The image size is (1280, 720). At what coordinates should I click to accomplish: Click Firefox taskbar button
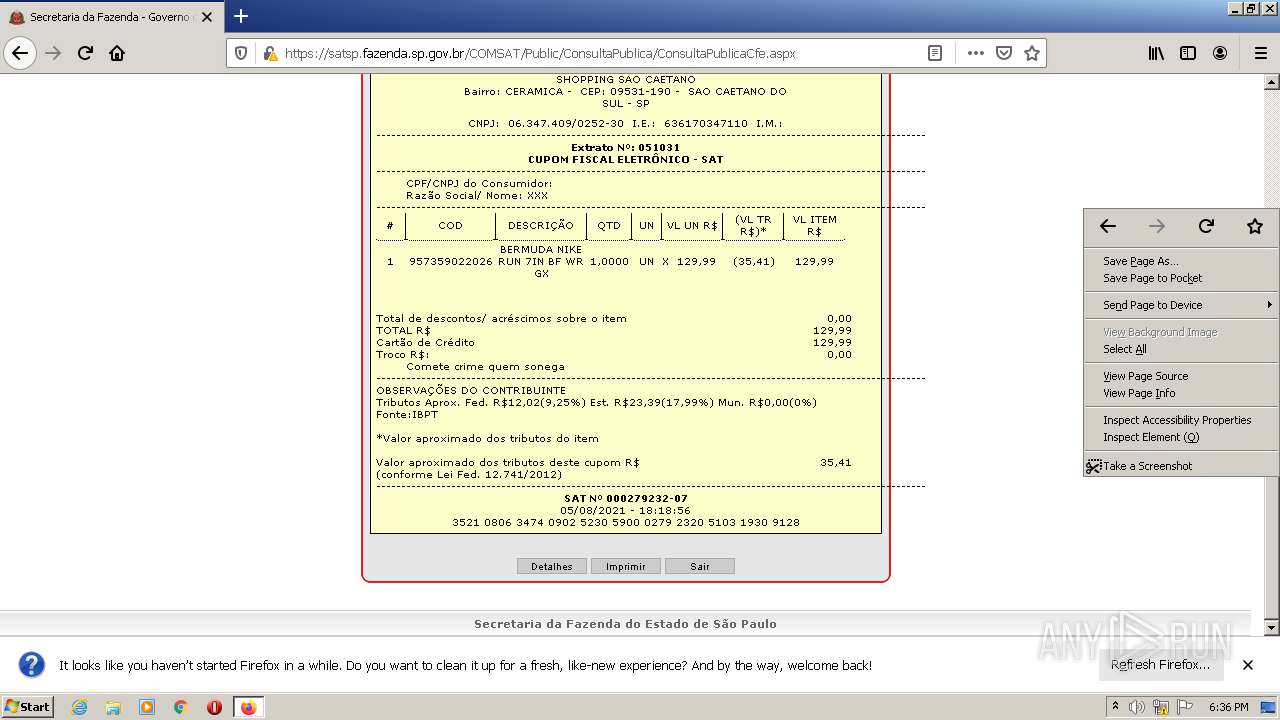[248, 707]
